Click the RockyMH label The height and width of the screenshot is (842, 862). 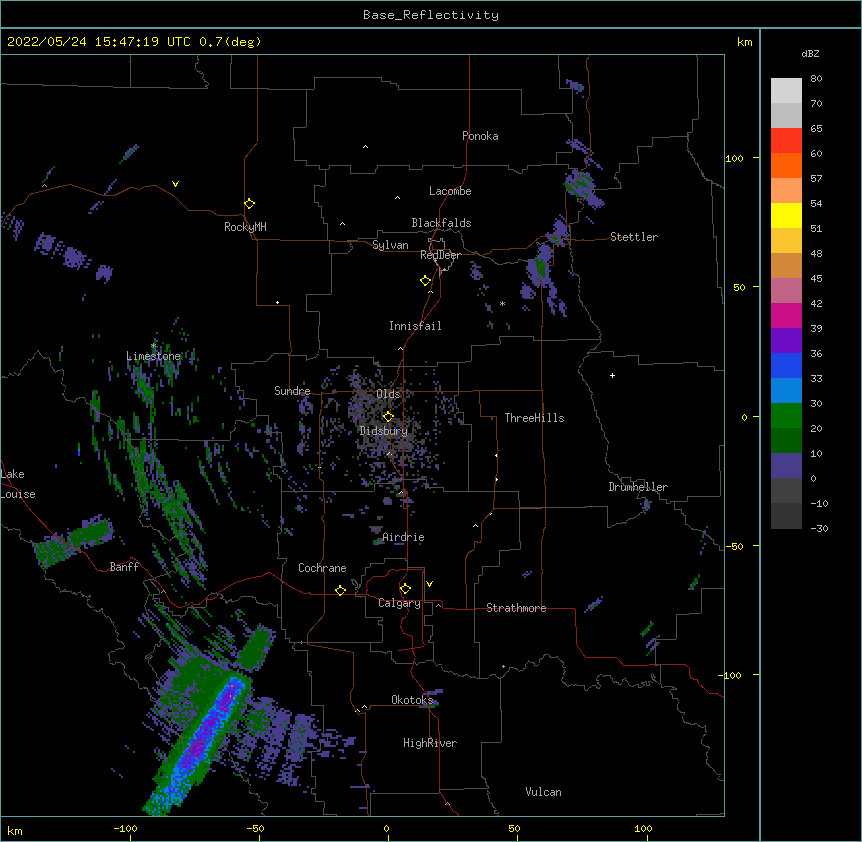[245, 227]
